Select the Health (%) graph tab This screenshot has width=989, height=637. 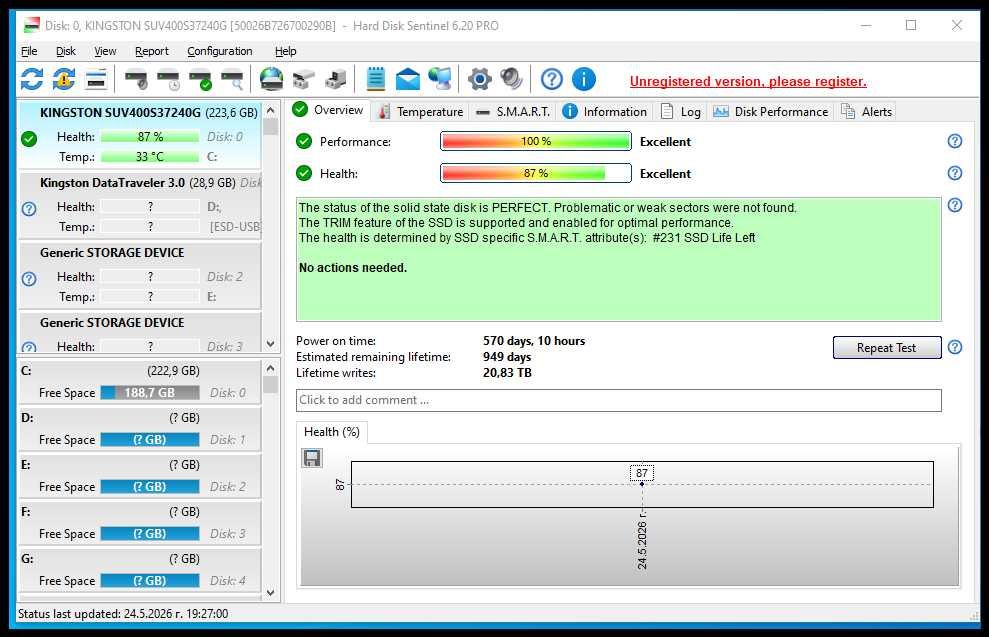click(x=332, y=432)
